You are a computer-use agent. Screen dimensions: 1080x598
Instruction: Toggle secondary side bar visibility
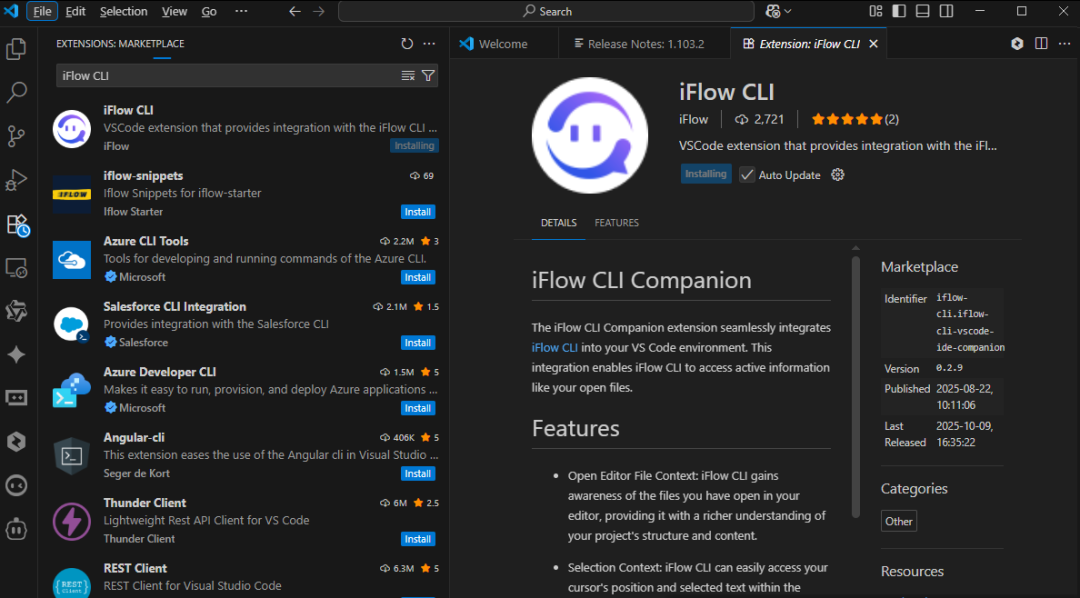(x=946, y=11)
